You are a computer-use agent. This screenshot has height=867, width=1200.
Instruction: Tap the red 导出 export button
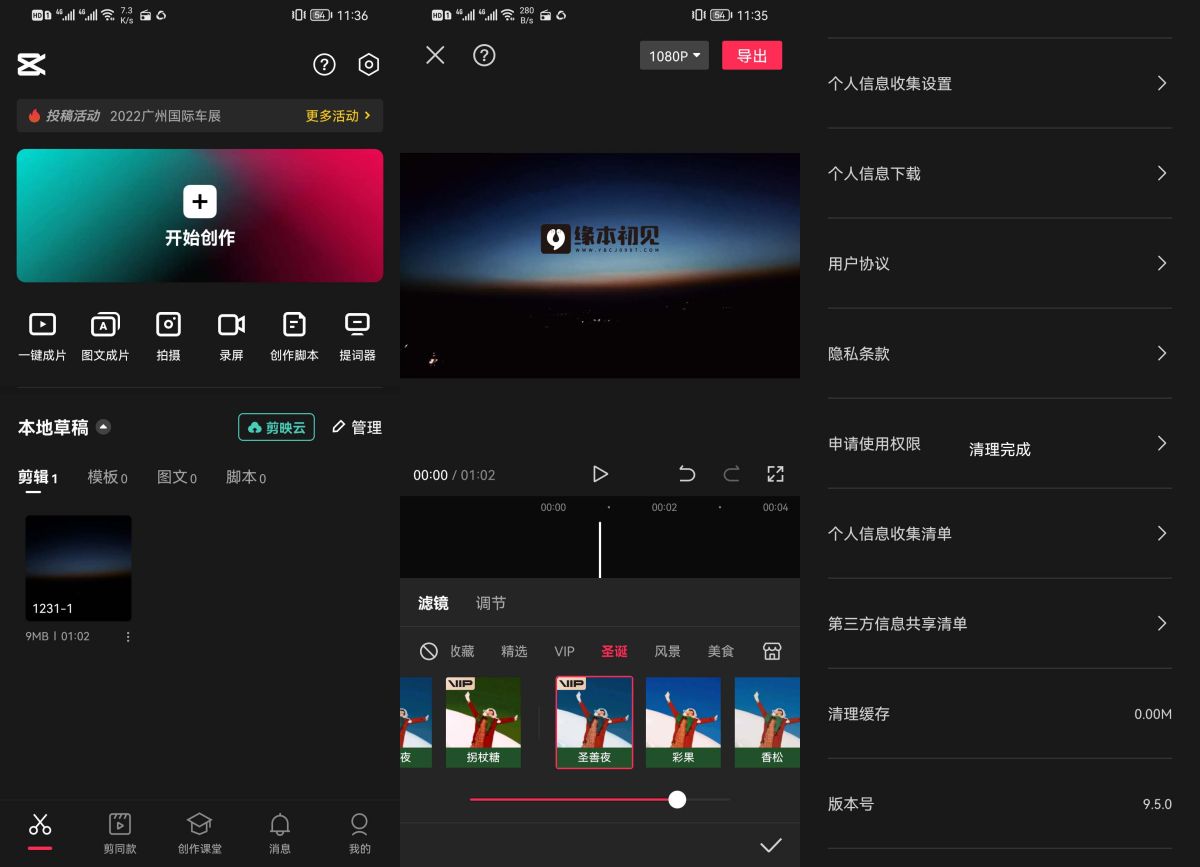pos(752,56)
